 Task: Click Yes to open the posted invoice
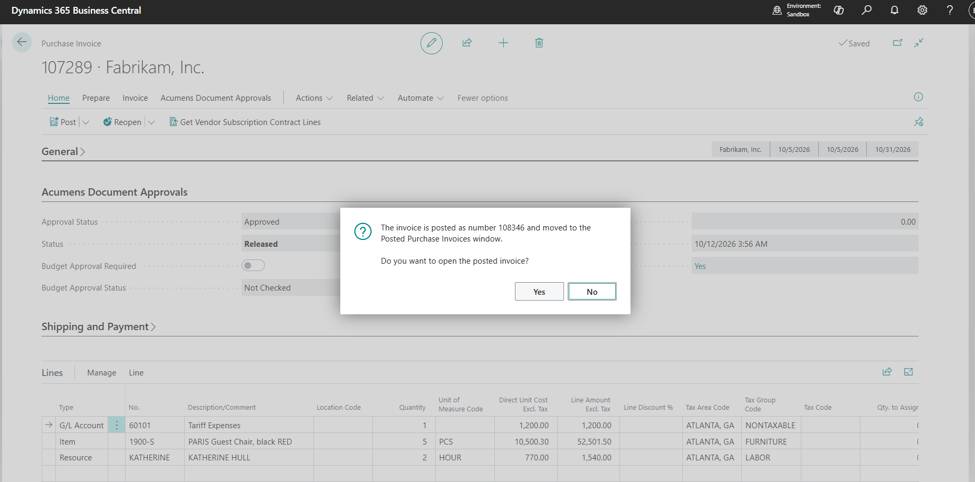click(539, 291)
